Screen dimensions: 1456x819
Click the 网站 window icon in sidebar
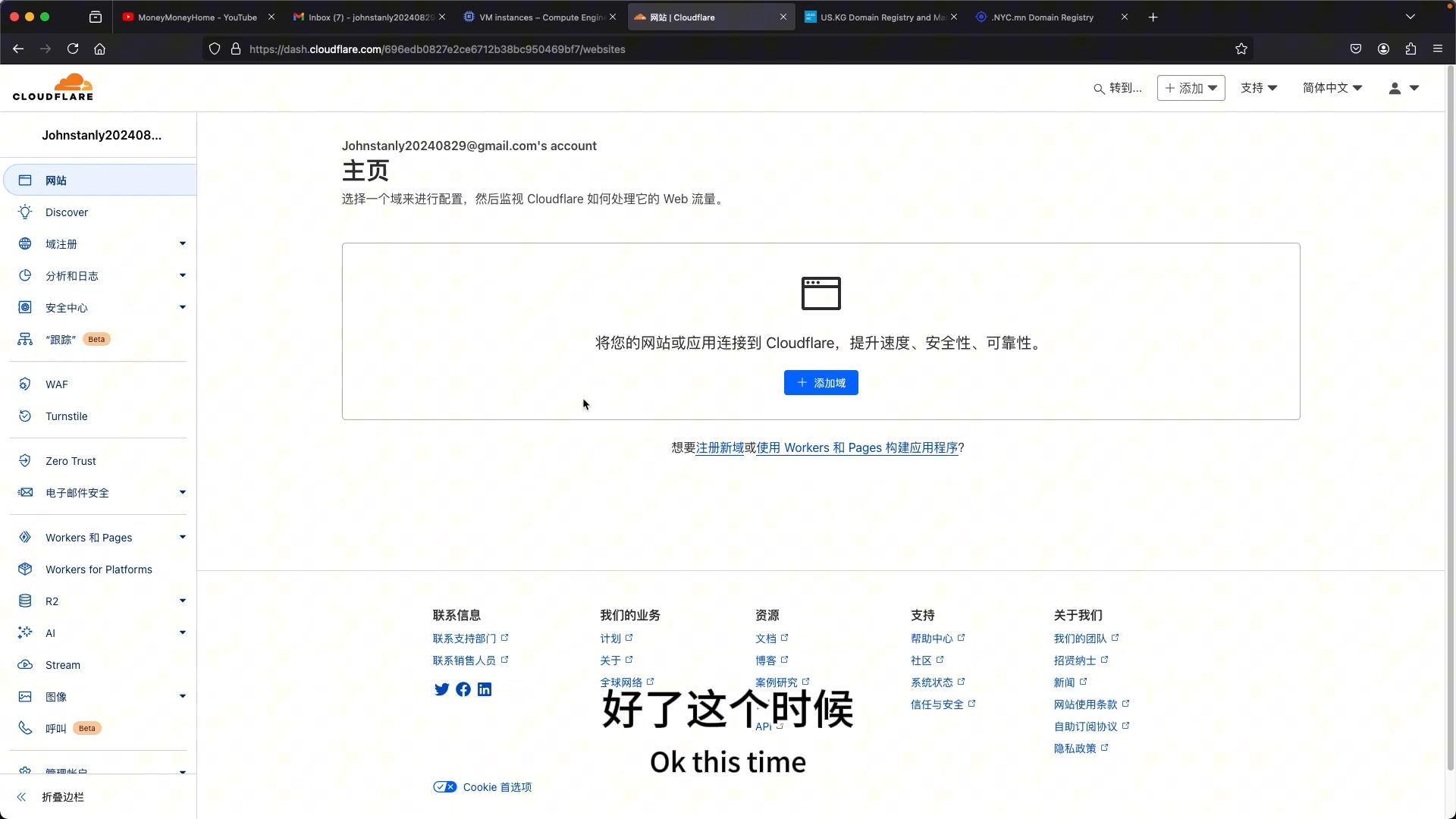25,180
